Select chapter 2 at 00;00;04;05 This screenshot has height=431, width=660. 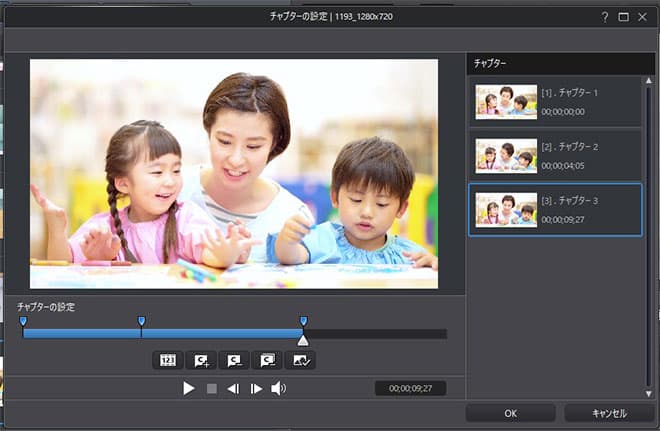[555, 155]
